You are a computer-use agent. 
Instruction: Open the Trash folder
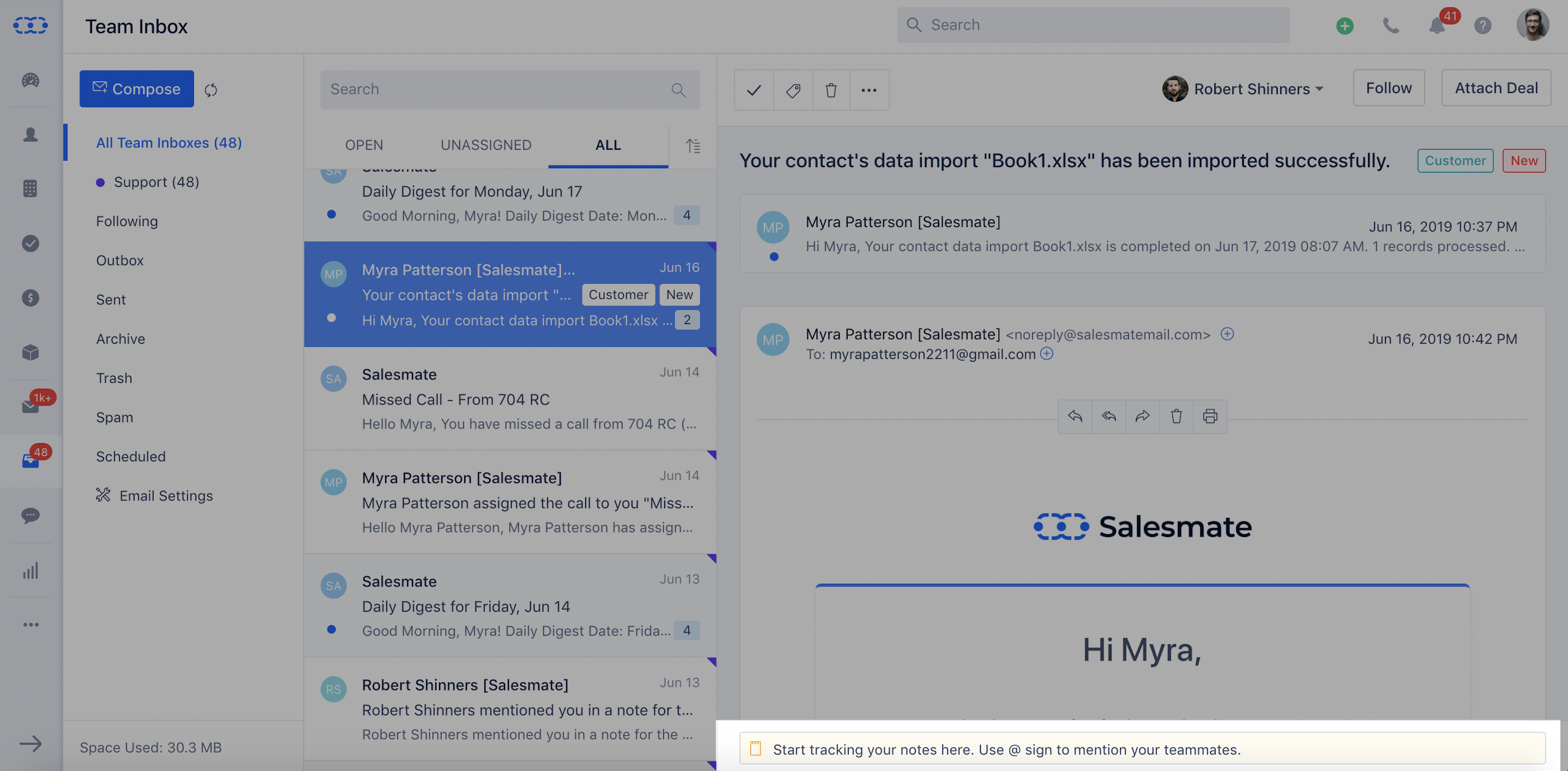(114, 378)
